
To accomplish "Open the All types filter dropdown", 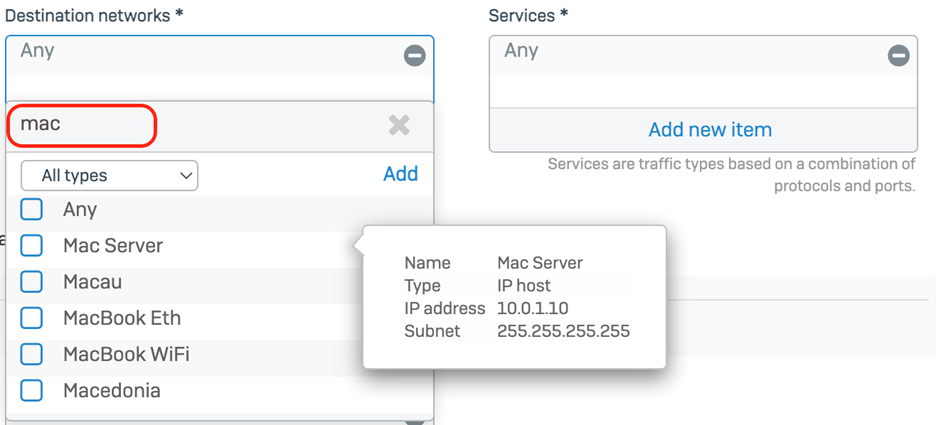I will (109, 175).
